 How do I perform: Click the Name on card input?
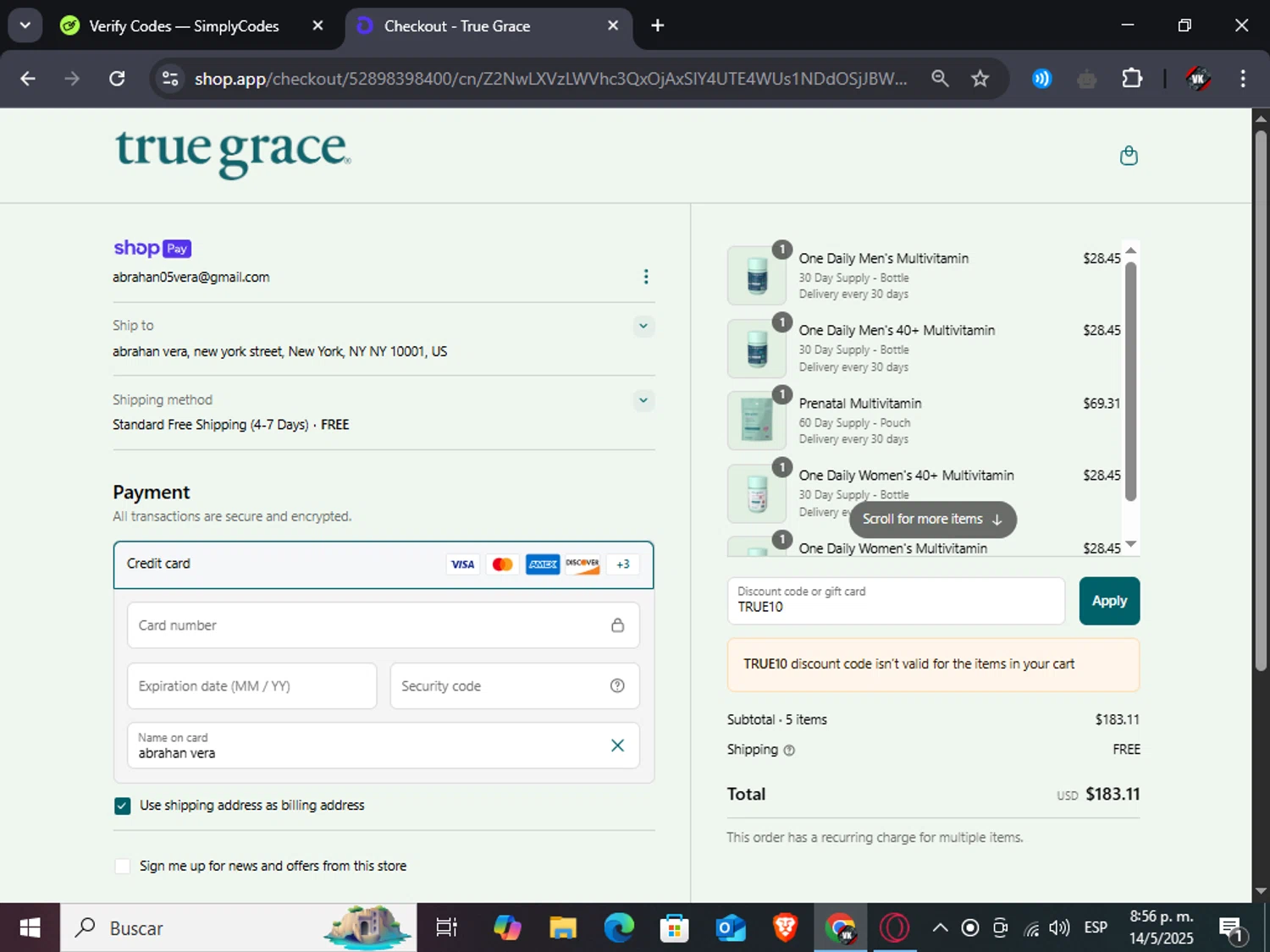pyautogui.click(x=384, y=746)
